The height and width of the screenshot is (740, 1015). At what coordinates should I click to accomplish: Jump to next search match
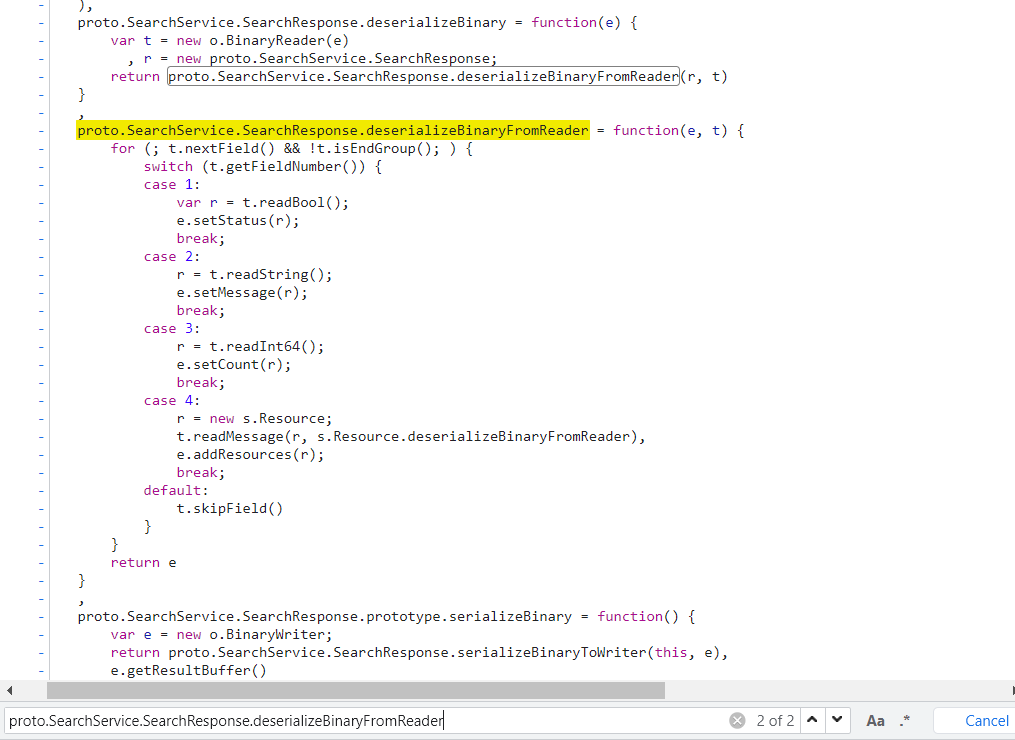pos(837,720)
